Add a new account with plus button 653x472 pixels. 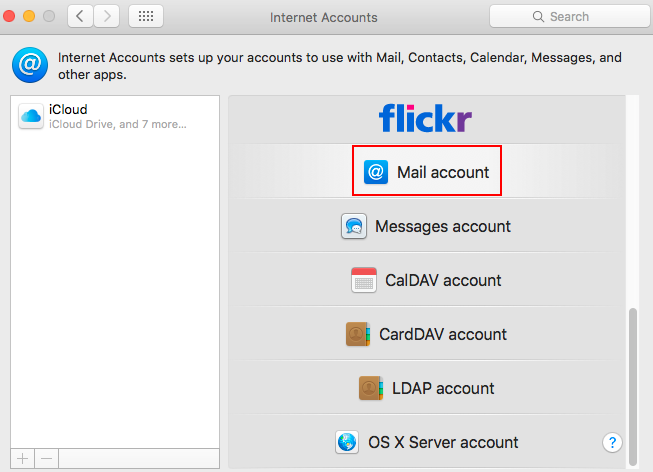pos(22,459)
